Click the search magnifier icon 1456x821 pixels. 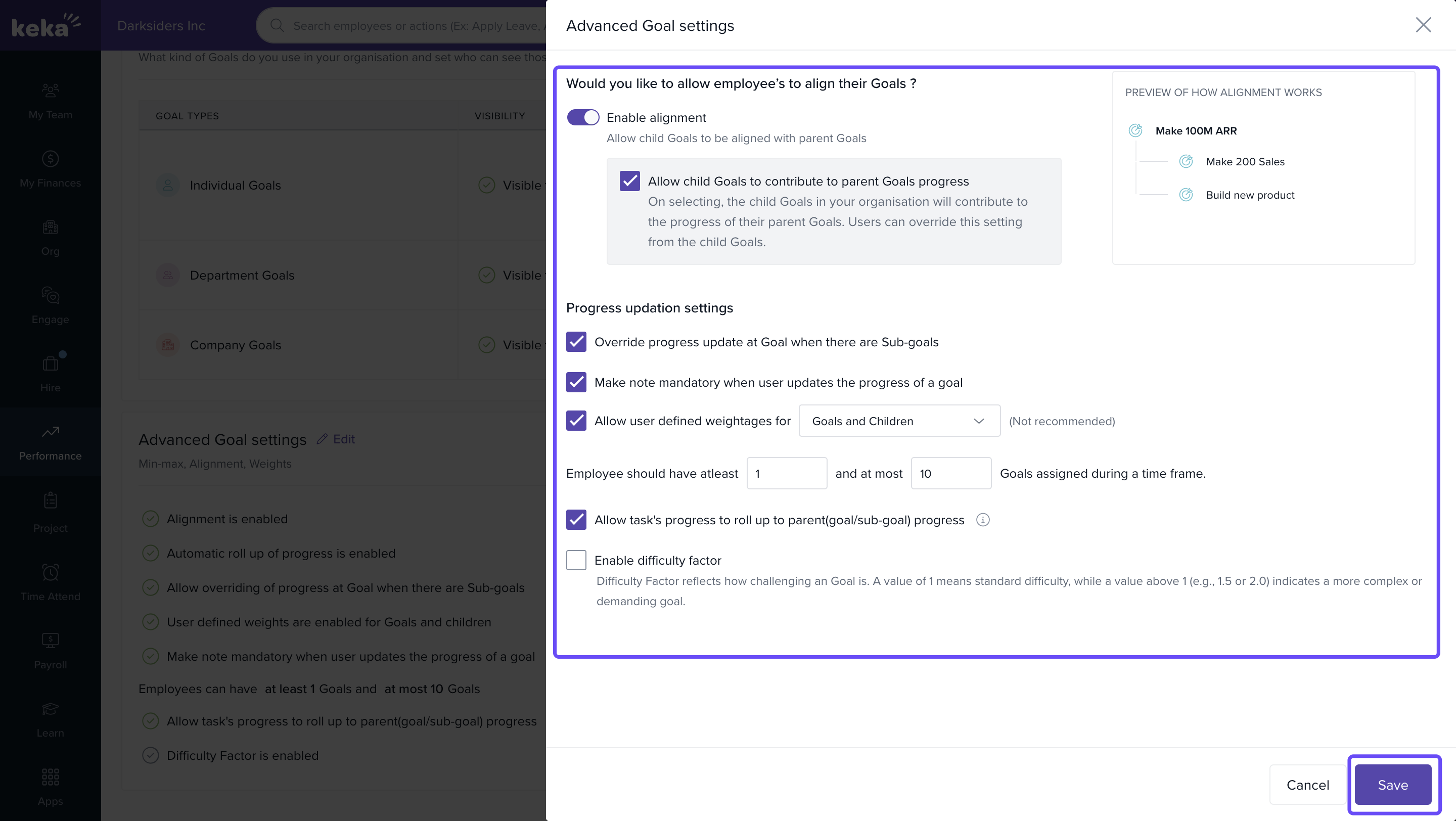click(277, 25)
